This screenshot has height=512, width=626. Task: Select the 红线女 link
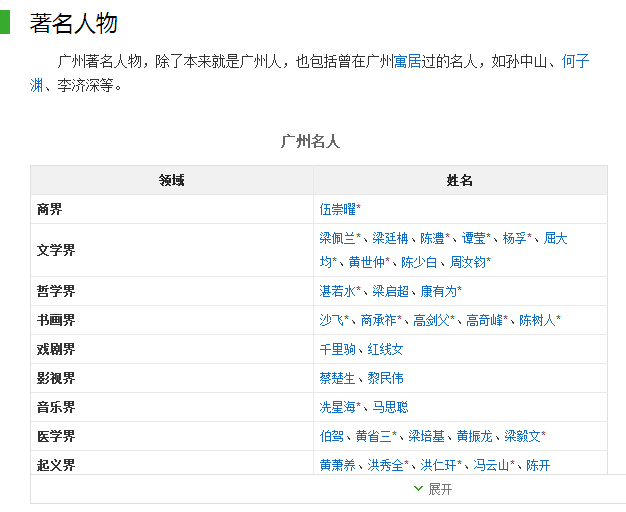pyautogui.click(x=385, y=349)
